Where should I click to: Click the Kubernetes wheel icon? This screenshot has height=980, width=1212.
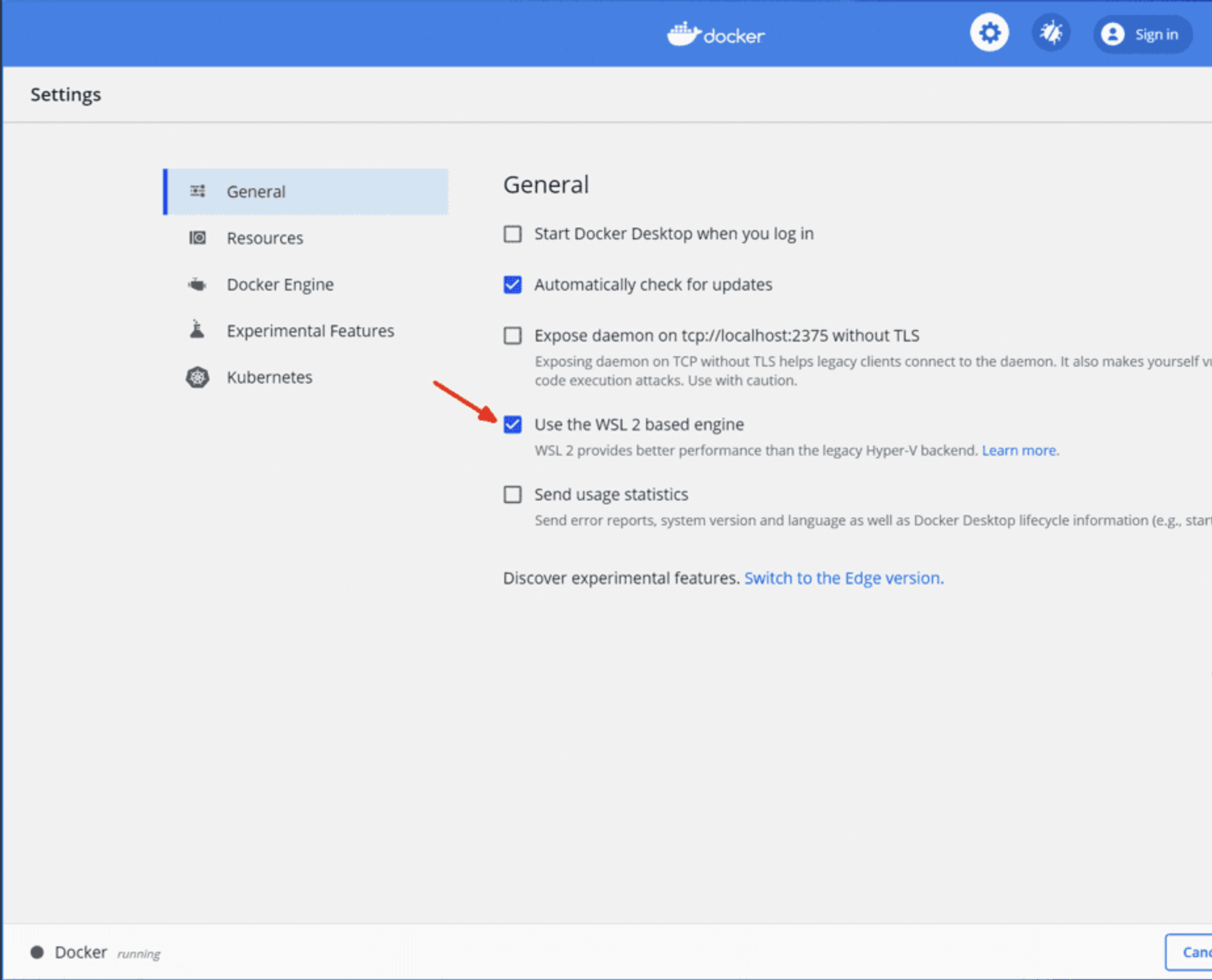point(197,377)
